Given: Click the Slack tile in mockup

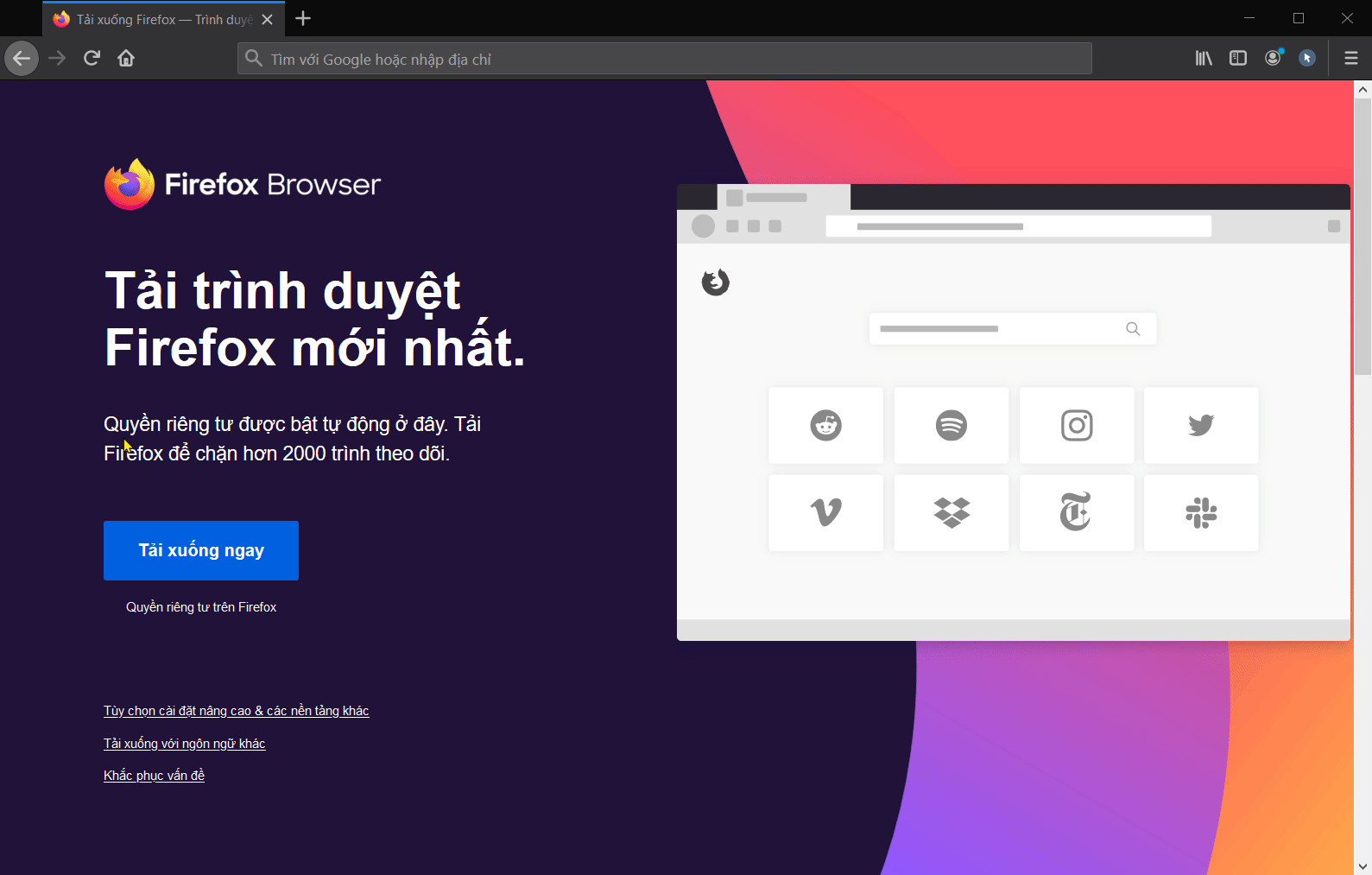Looking at the screenshot, I should [x=1201, y=512].
